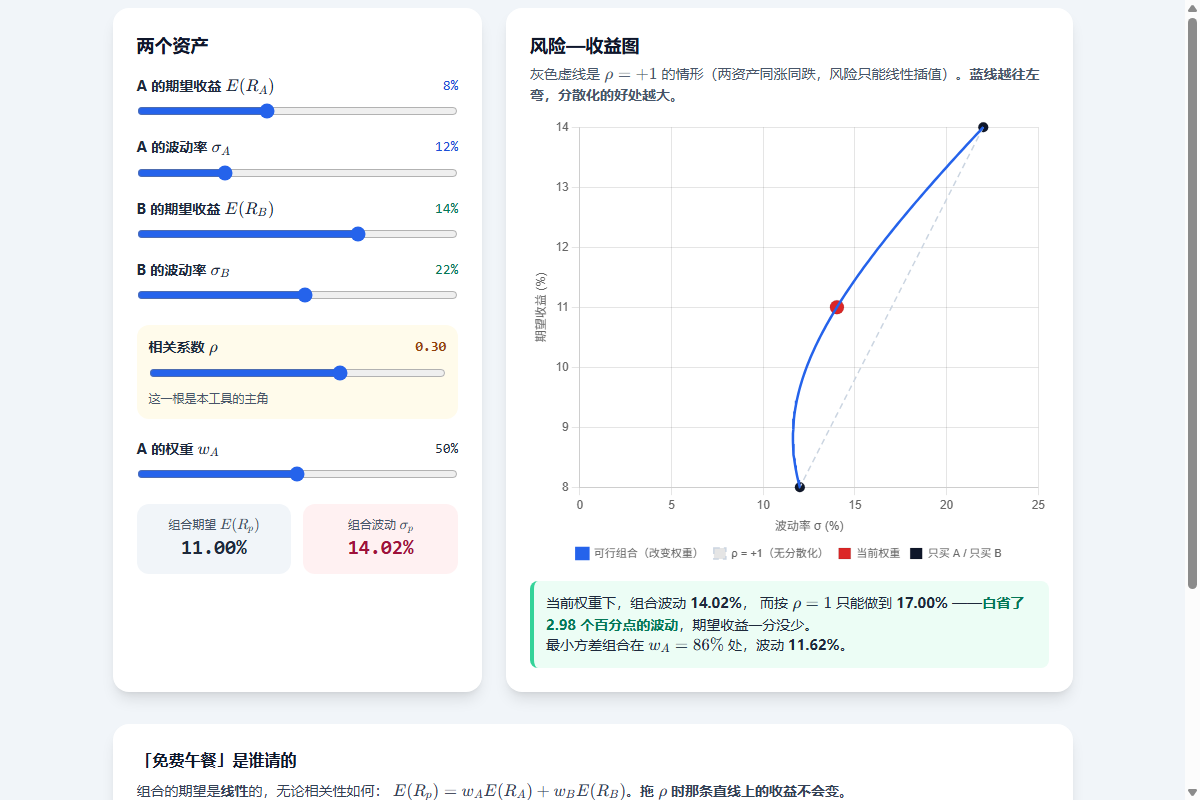This screenshot has height=800, width=1200.
Task: Click the 风险—收益图 heading
Action: [x=585, y=46]
